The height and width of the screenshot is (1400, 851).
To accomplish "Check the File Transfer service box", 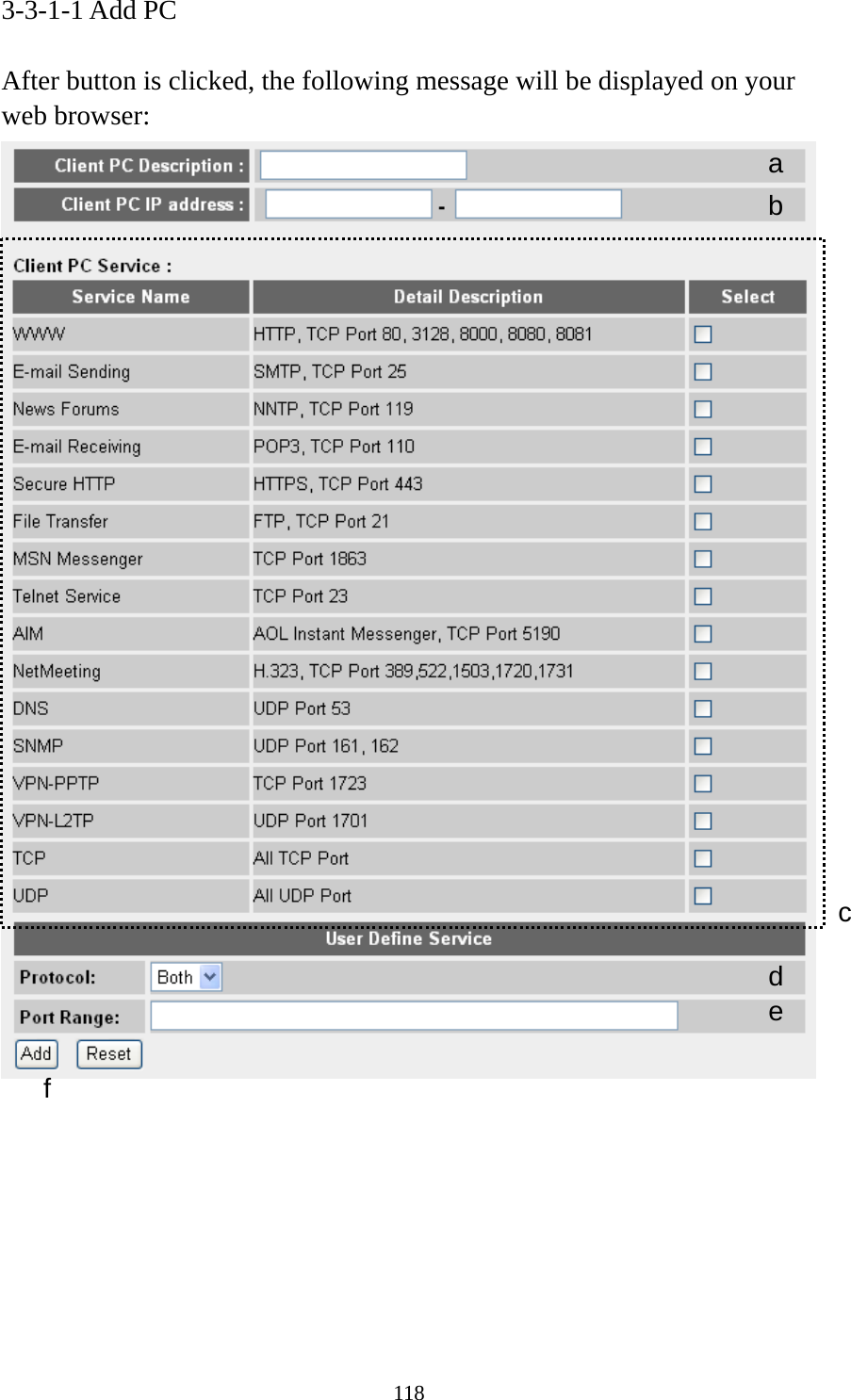I will (x=703, y=522).
